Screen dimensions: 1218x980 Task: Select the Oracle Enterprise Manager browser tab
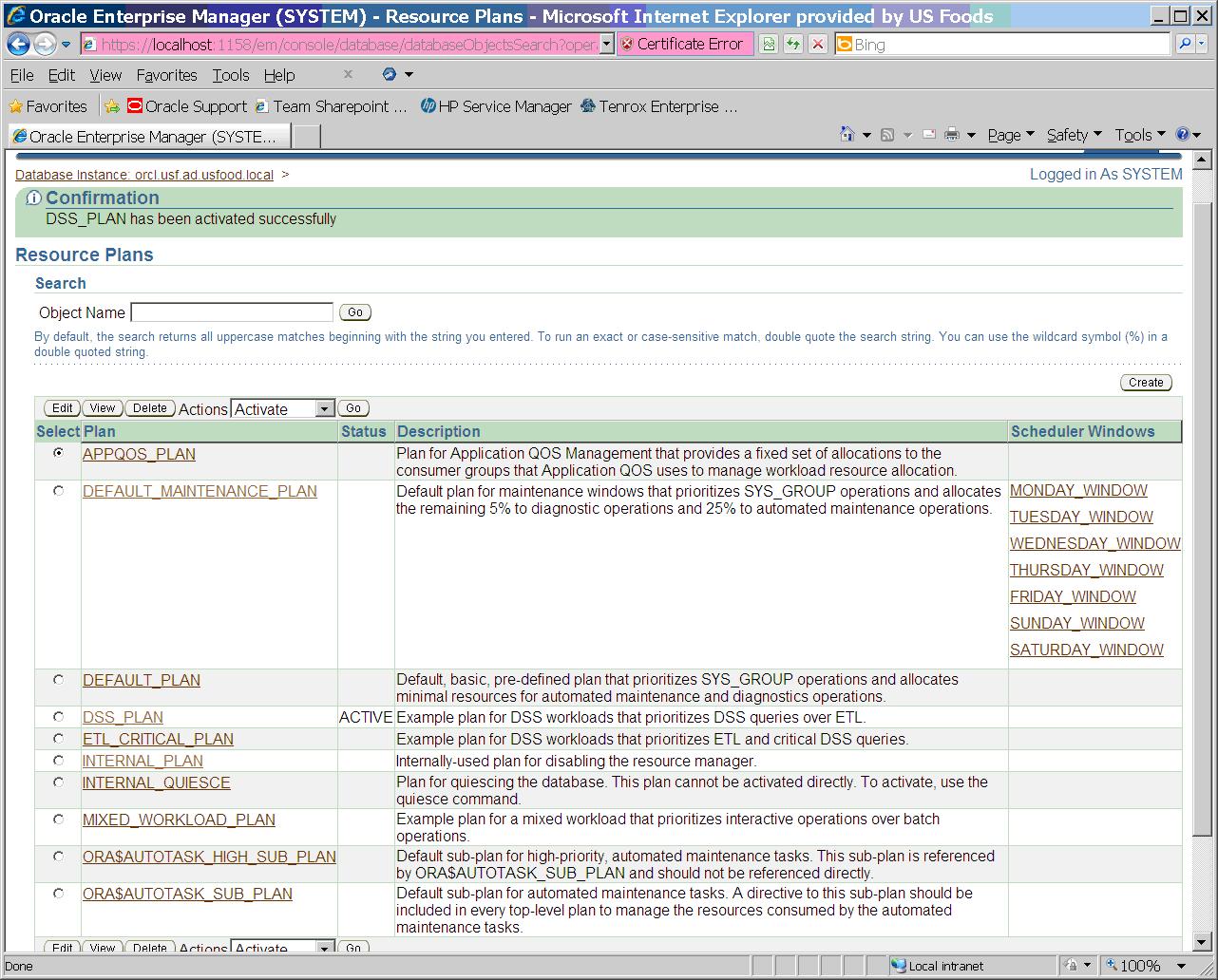(x=148, y=137)
